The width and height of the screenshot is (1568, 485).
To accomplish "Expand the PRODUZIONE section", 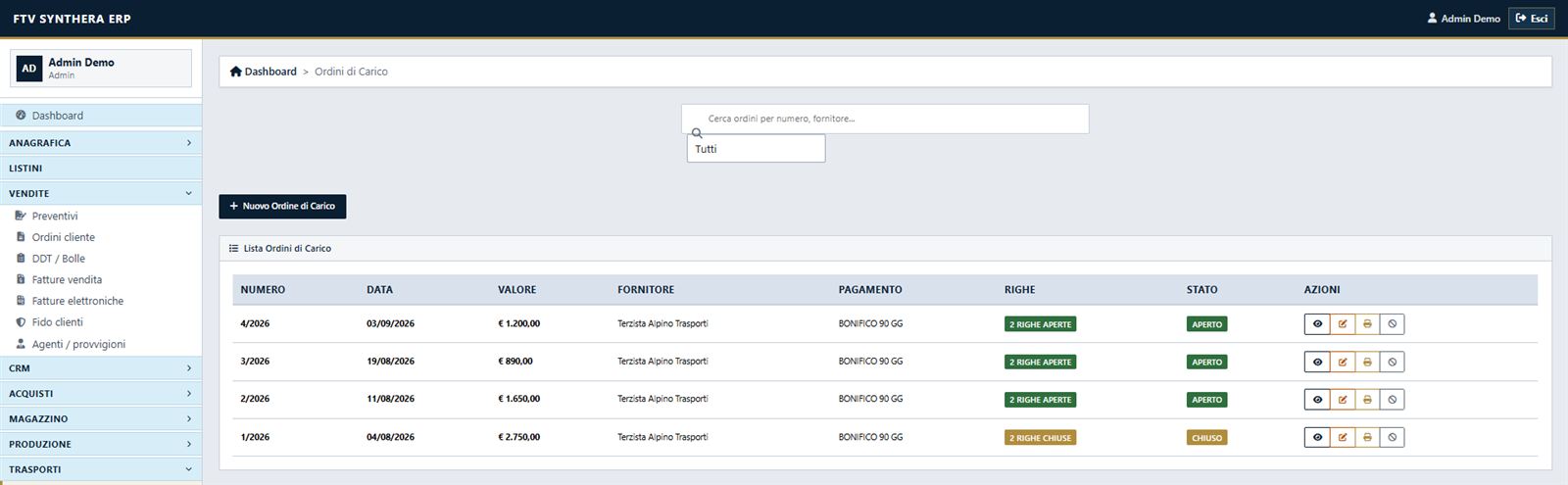I will [x=101, y=445].
